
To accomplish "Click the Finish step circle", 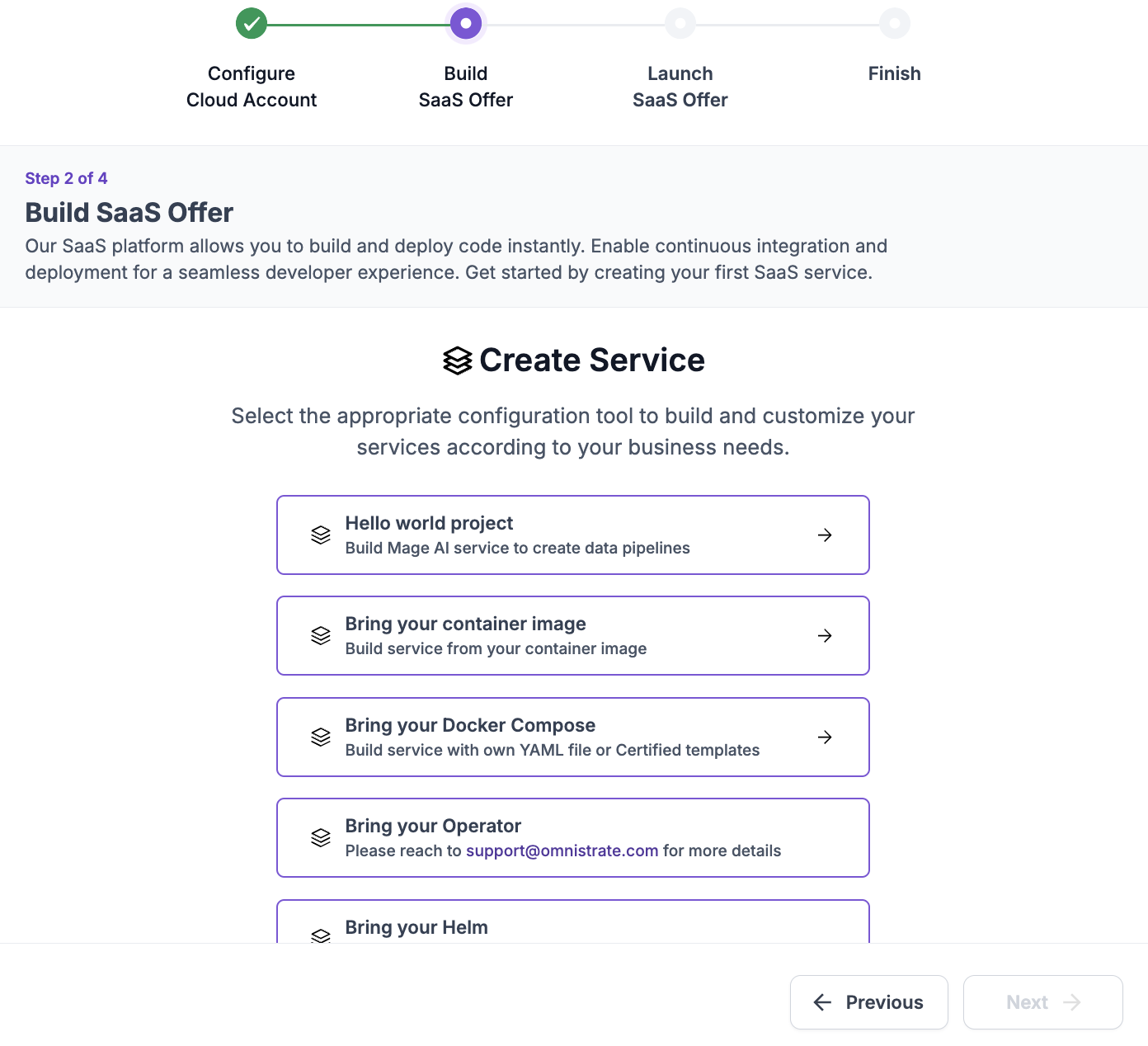I will point(895,23).
